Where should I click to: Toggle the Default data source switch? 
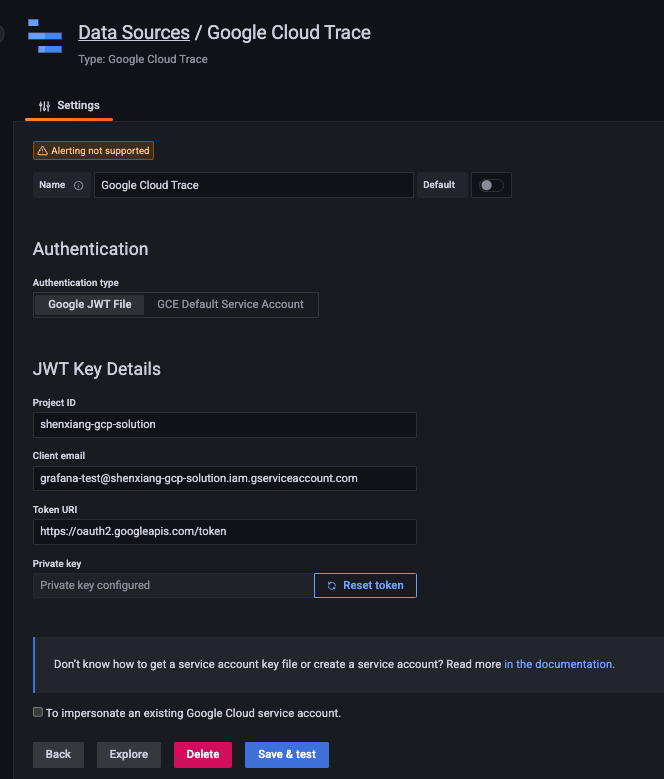[x=489, y=185]
